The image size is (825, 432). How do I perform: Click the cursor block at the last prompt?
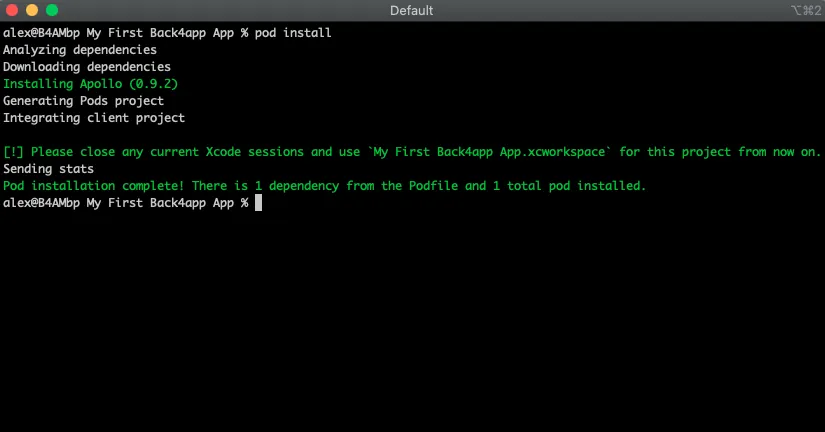[x=258, y=203]
